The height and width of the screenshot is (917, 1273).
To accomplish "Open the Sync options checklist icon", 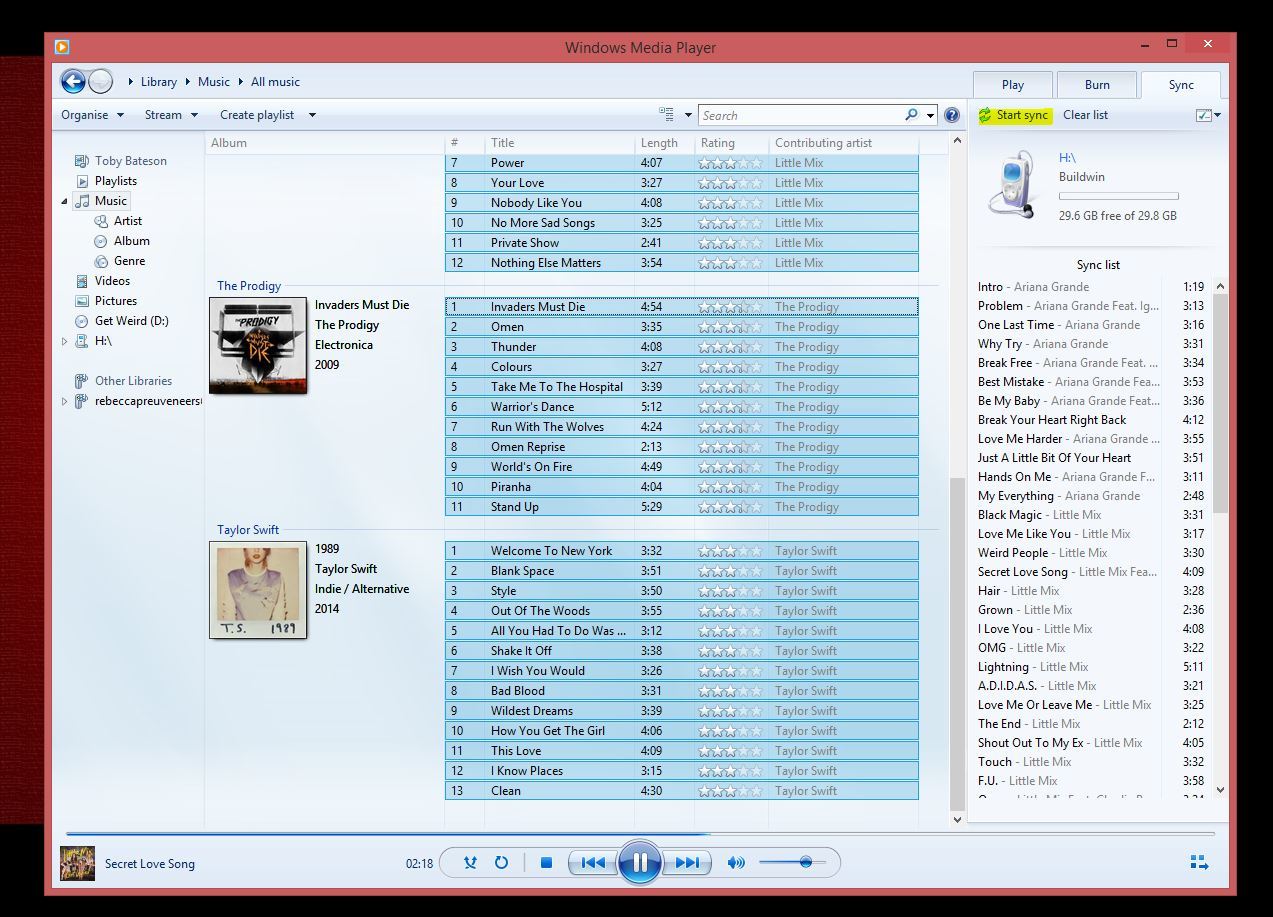I will (x=1204, y=115).
